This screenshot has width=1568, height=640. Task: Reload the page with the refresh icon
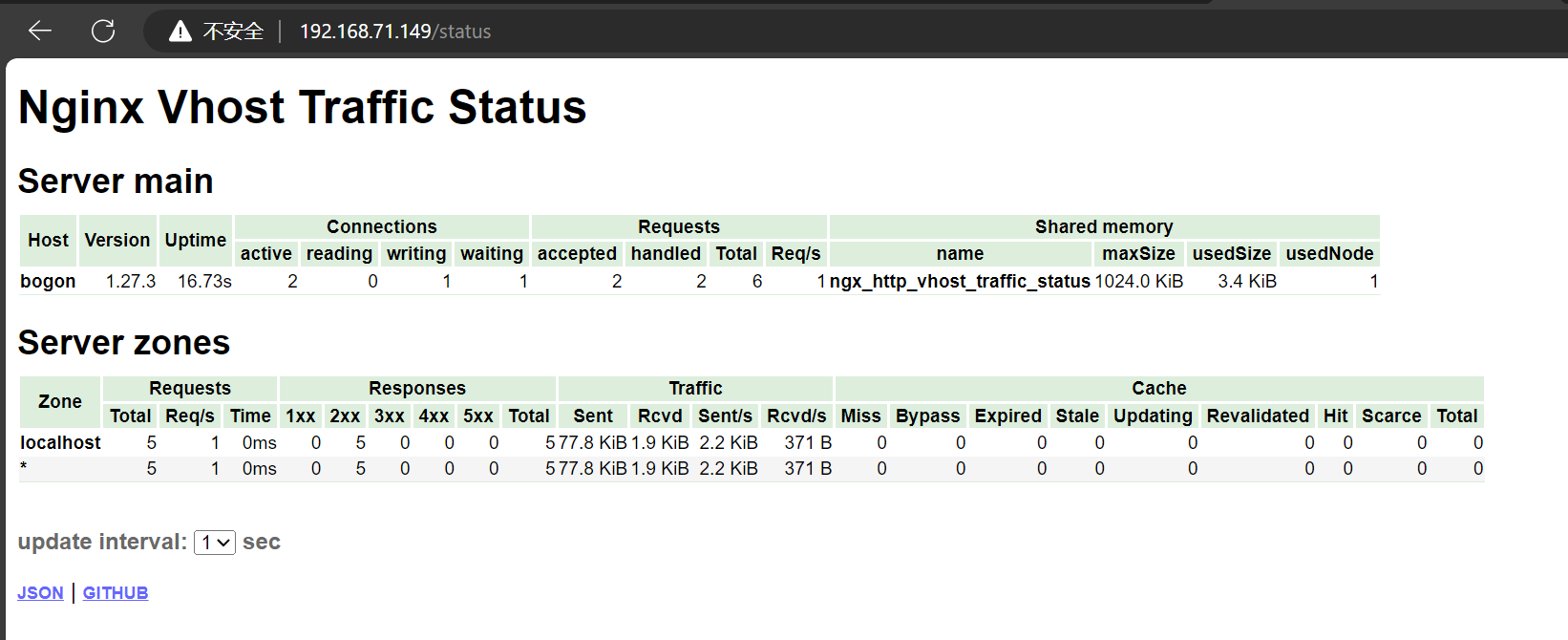coord(103,31)
